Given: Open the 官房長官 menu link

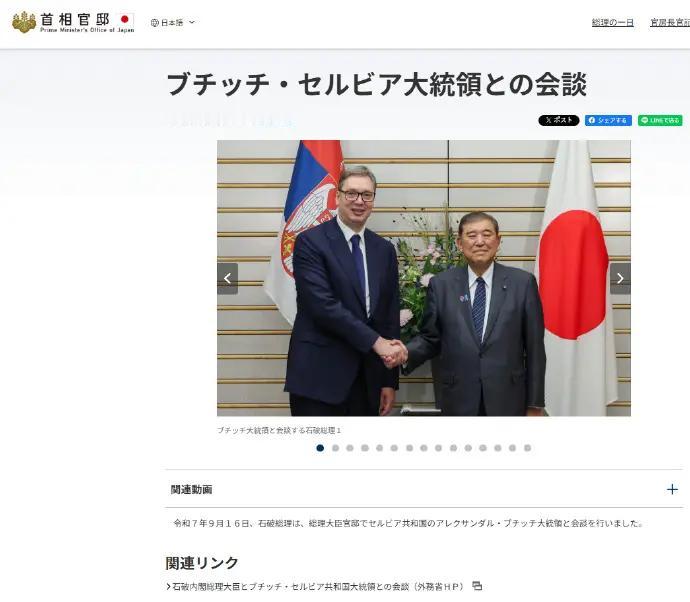Looking at the screenshot, I should 670,22.
